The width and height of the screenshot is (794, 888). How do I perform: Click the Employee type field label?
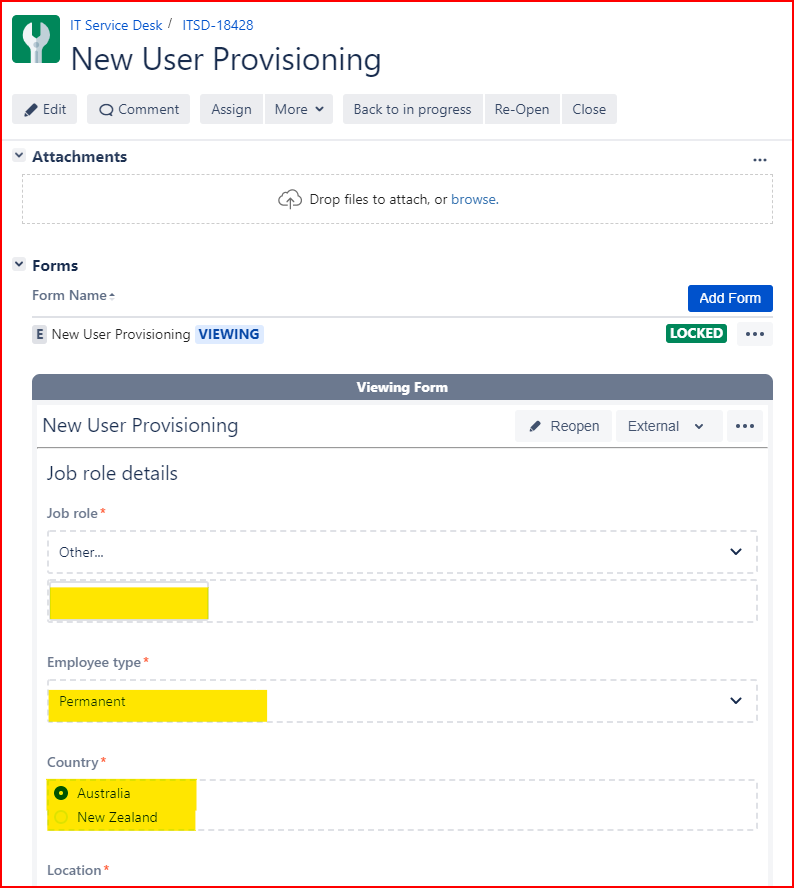coord(94,662)
